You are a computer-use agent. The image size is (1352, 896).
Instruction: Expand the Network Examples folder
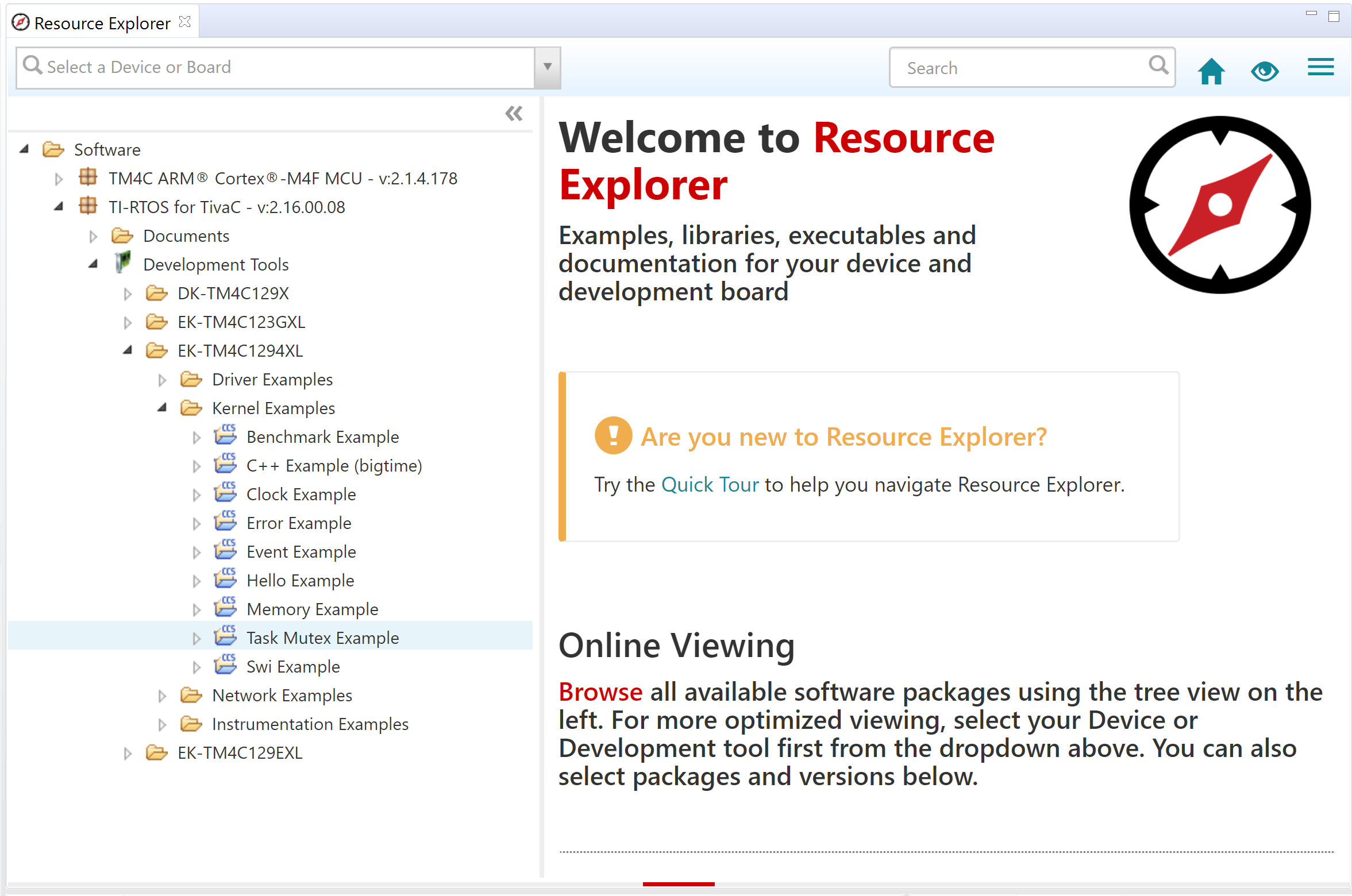[162, 696]
